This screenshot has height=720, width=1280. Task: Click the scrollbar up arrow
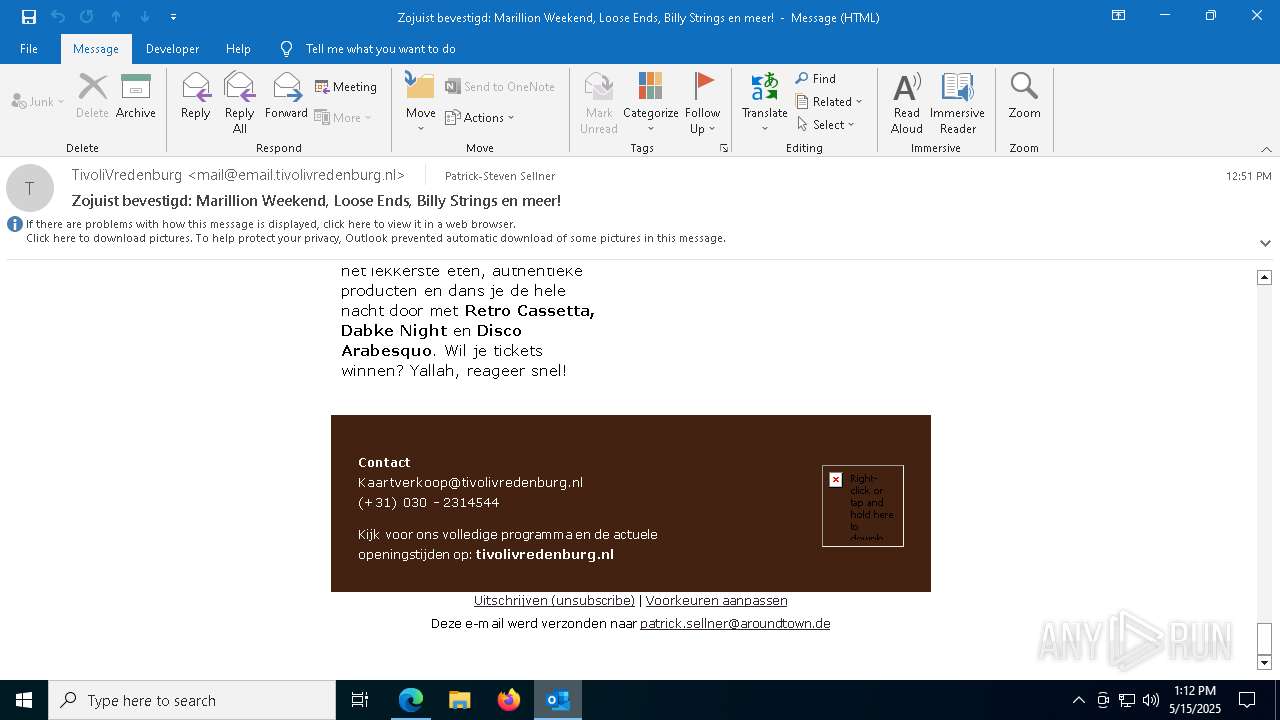coord(1264,277)
